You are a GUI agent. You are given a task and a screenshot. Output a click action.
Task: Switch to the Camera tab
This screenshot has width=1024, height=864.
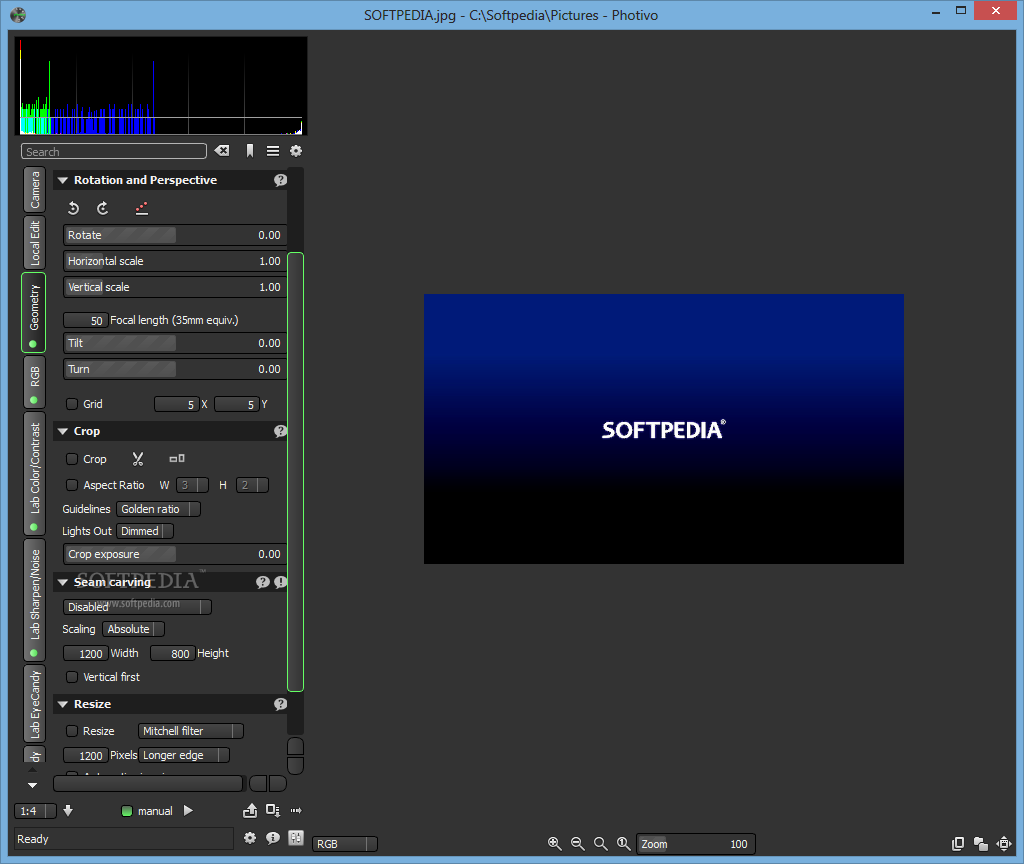(35, 189)
